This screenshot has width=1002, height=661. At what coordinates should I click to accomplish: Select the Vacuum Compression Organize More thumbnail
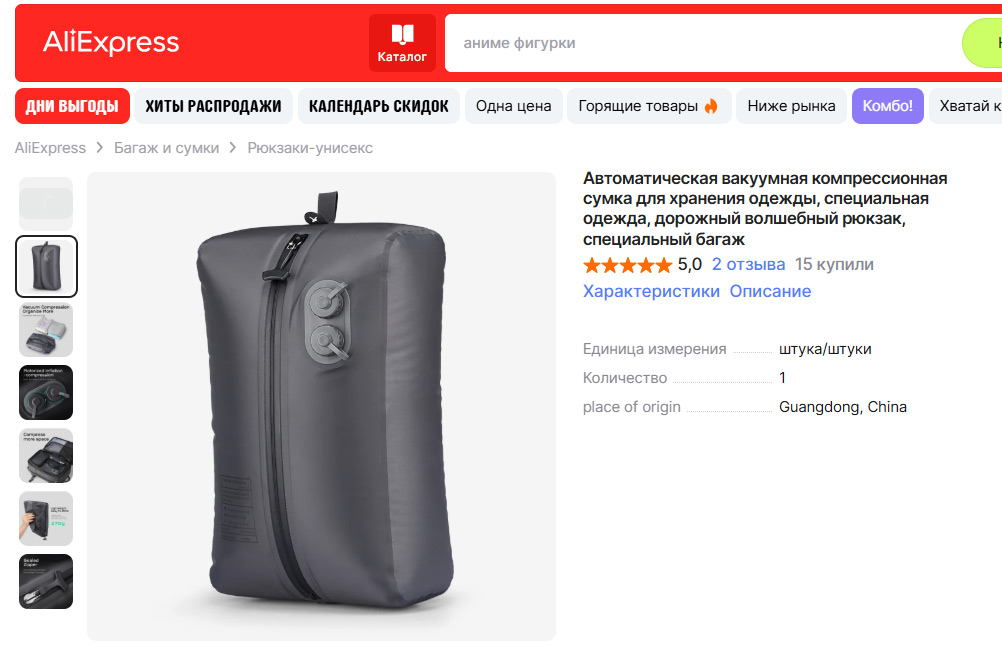46,330
